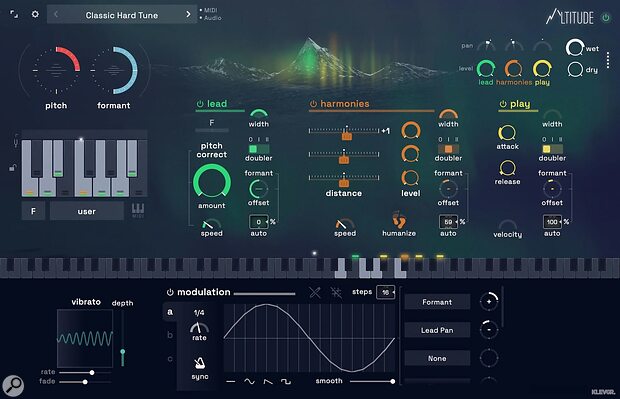The image size is (620, 399).
Task: Select modulation slot c
Action: (x=170, y=359)
